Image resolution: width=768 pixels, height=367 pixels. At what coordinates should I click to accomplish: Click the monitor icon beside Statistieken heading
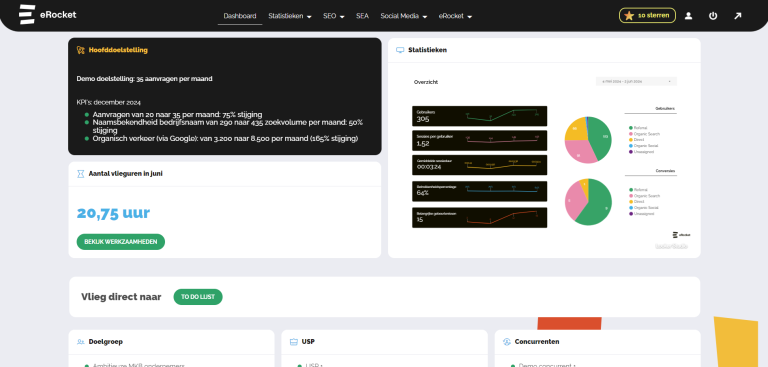(400, 50)
